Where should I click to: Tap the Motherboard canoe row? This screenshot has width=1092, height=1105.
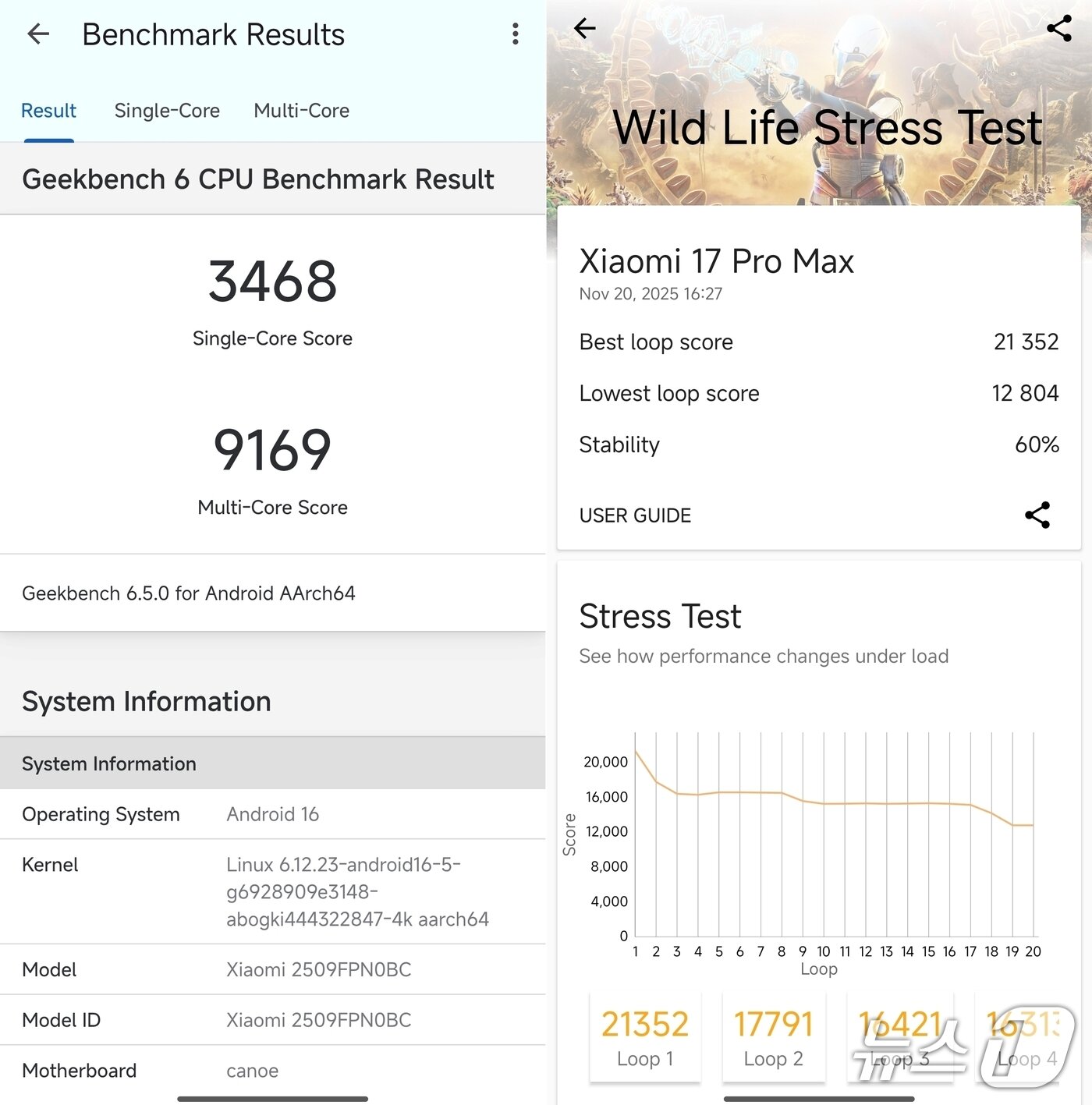272,1071
